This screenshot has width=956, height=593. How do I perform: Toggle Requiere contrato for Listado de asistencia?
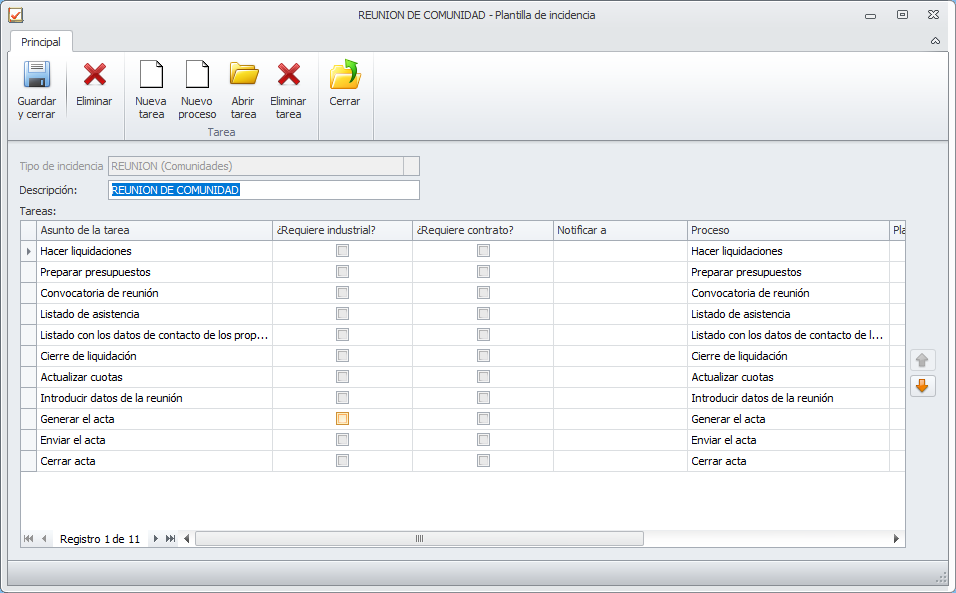[483, 314]
